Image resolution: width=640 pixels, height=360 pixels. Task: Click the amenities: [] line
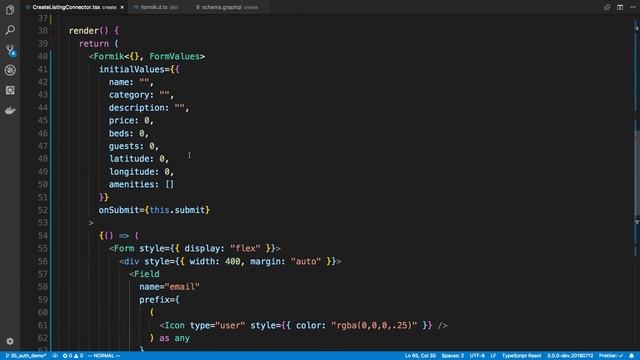(141, 184)
